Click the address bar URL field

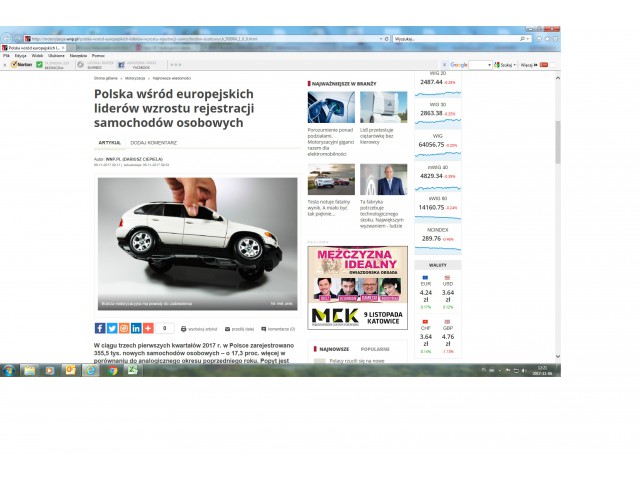[x=200, y=39]
